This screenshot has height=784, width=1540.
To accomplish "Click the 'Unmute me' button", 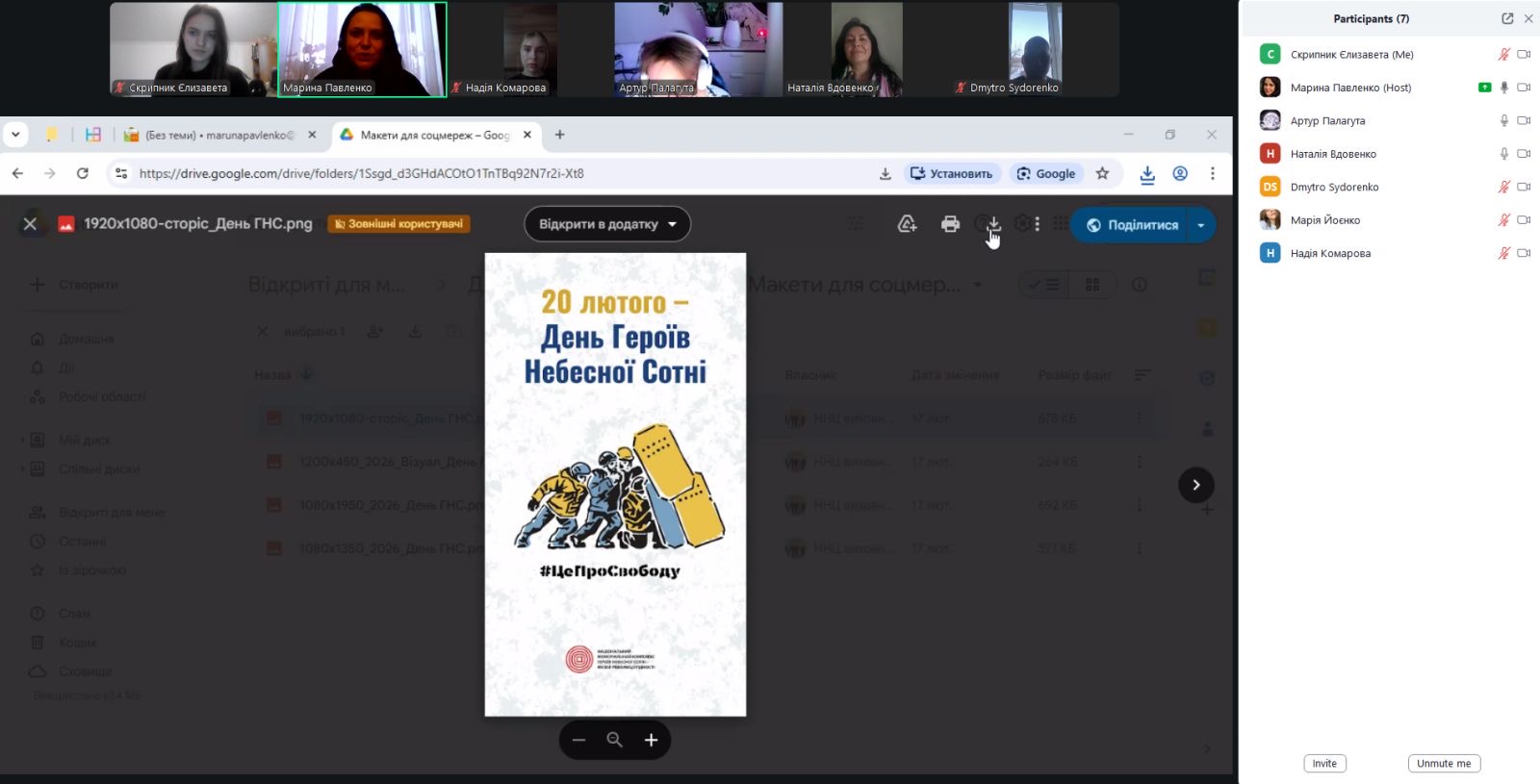I will point(1443,763).
